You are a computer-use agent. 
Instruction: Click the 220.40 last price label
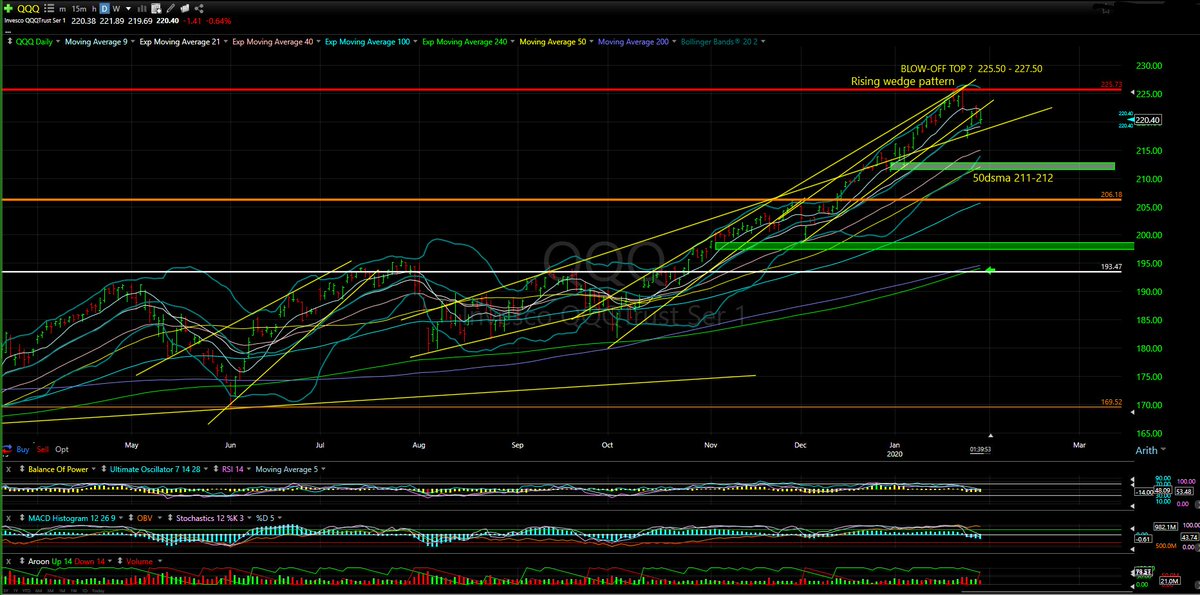1148,119
